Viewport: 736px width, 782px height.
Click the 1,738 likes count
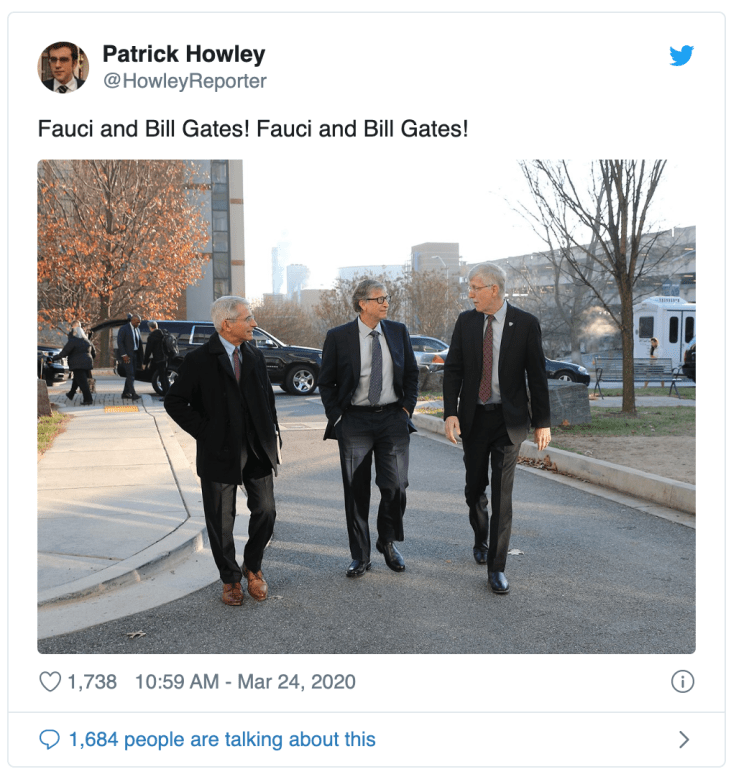tap(92, 682)
